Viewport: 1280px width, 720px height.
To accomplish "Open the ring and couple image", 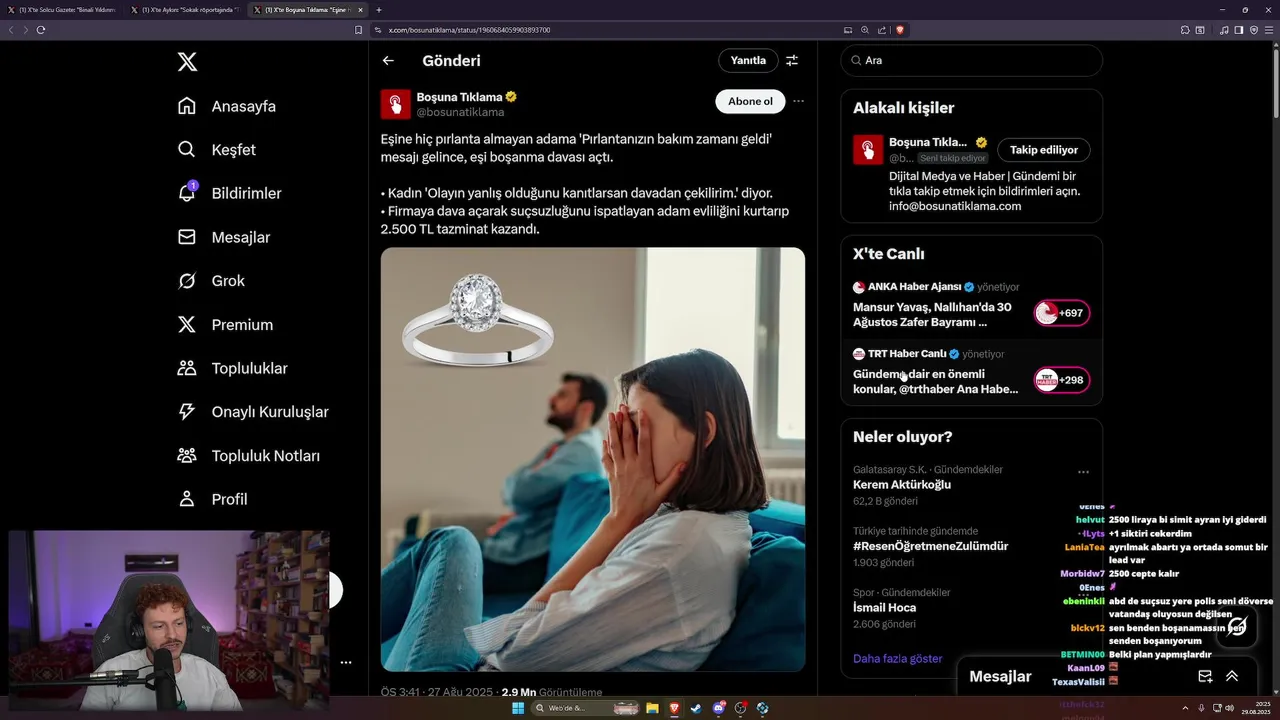I will (593, 459).
